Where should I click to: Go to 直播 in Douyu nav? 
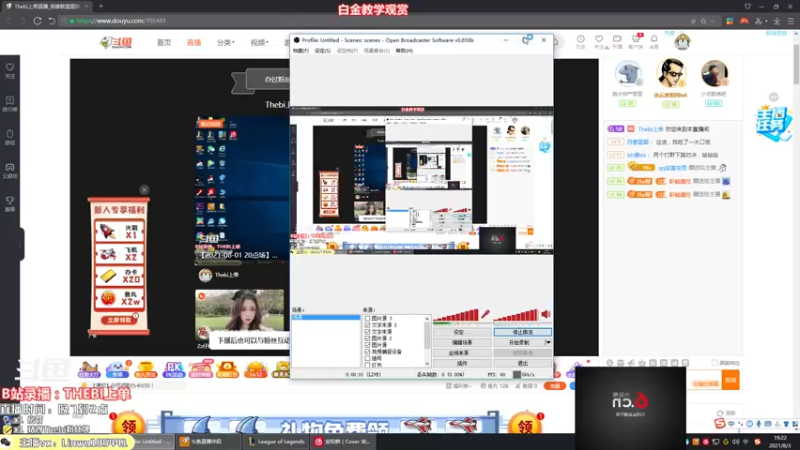tap(194, 42)
